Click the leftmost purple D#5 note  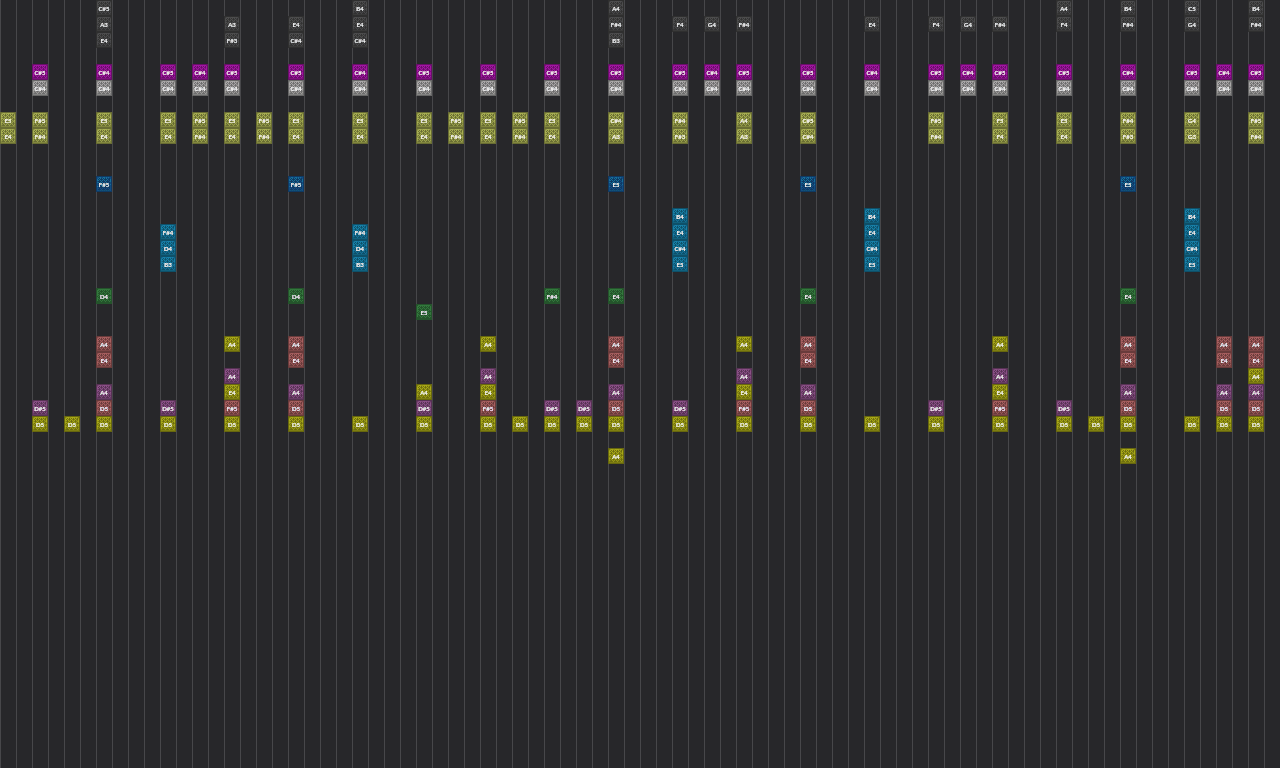(x=40, y=408)
